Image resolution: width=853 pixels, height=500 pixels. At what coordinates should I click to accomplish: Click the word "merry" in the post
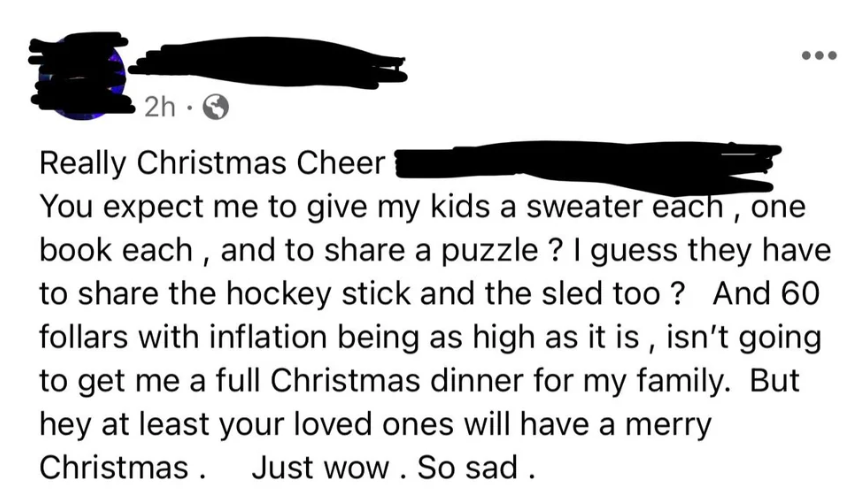[670, 424]
